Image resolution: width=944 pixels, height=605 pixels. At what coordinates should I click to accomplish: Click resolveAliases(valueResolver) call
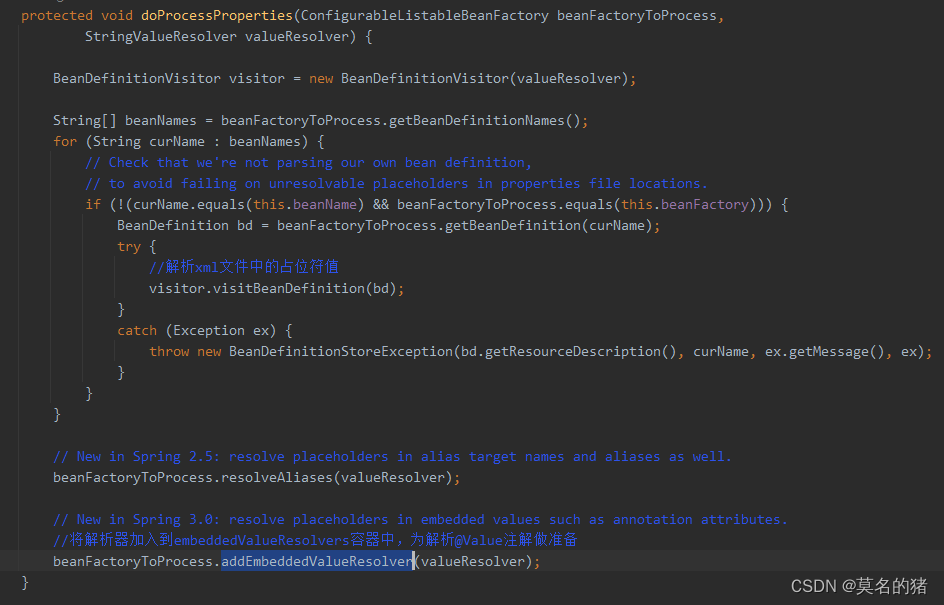pyautogui.click(x=337, y=477)
